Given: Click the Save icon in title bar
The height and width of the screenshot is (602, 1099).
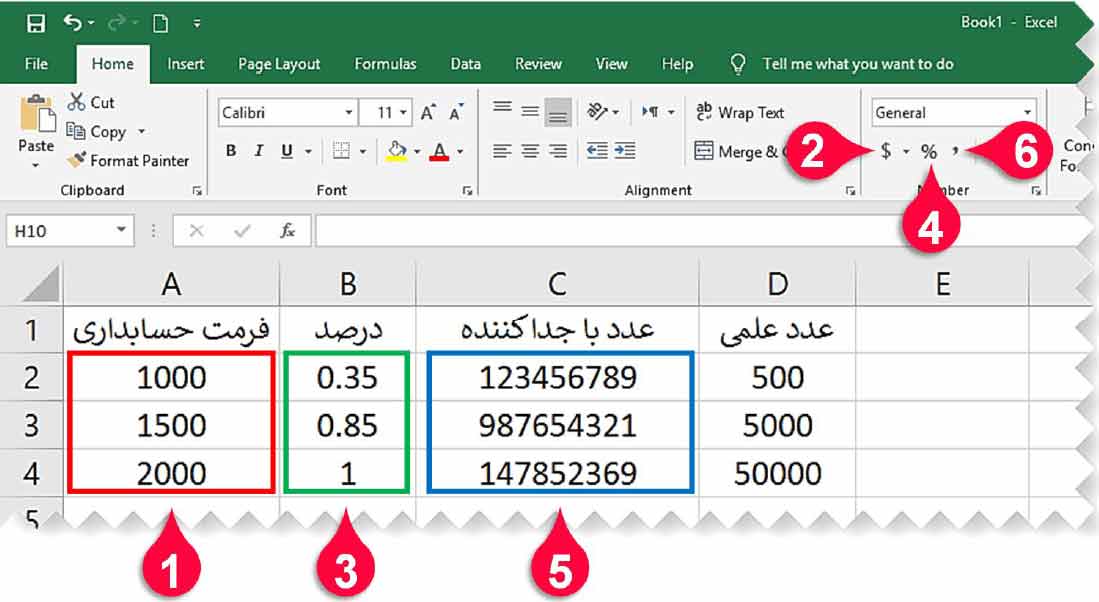Looking at the screenshot, I should pyautogui.click(x=35, y=23).
